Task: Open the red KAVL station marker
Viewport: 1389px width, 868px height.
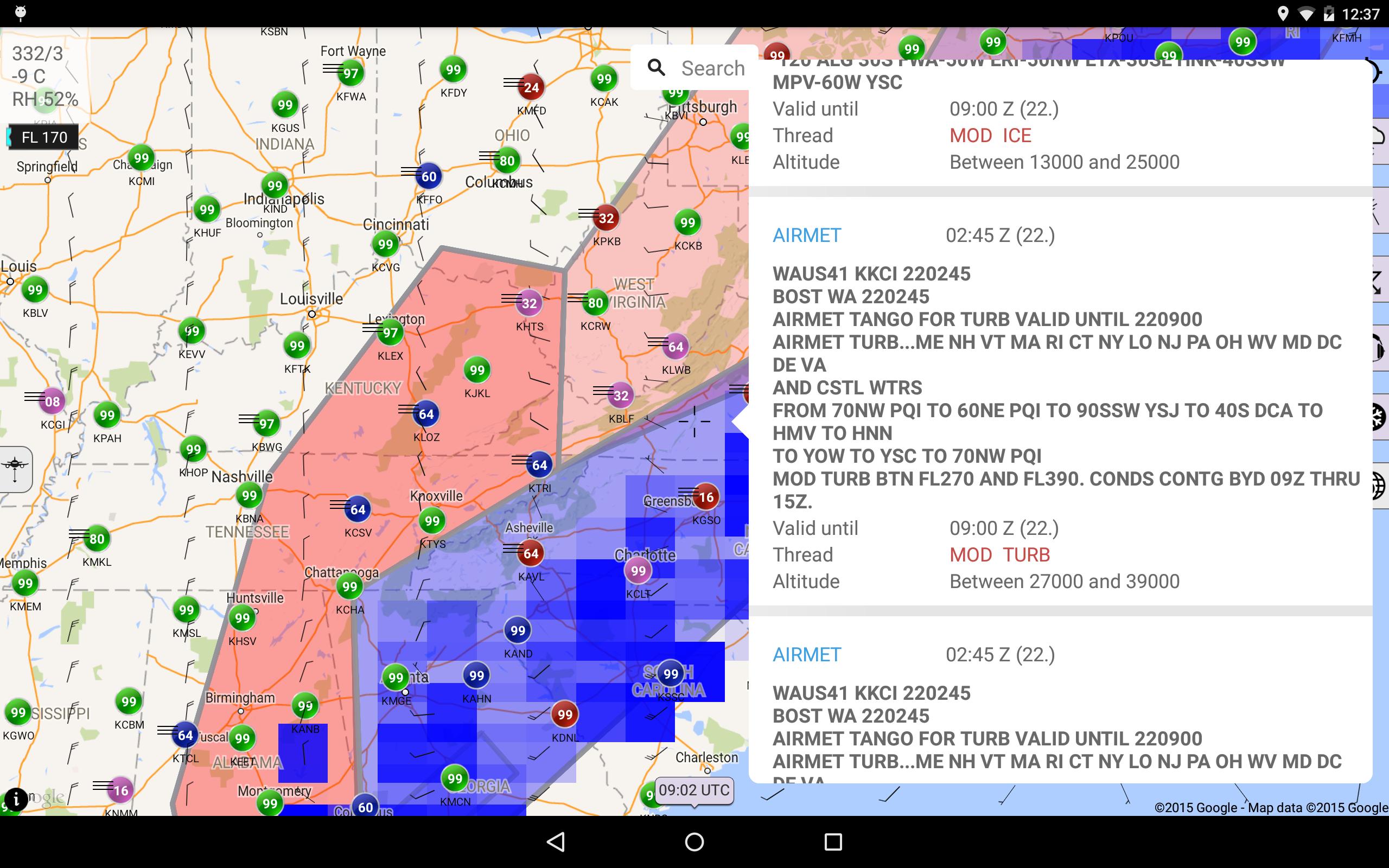Action: (531, 554)
